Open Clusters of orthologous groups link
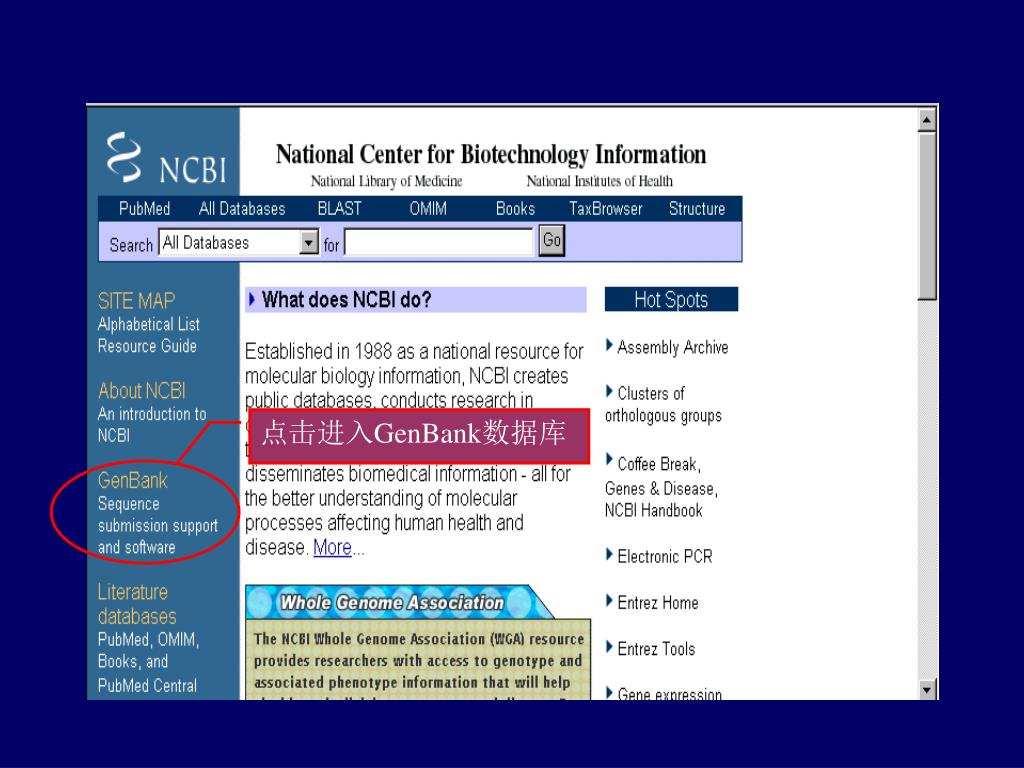The width and height of the screenshot is (1024, 768). [663, 405]
